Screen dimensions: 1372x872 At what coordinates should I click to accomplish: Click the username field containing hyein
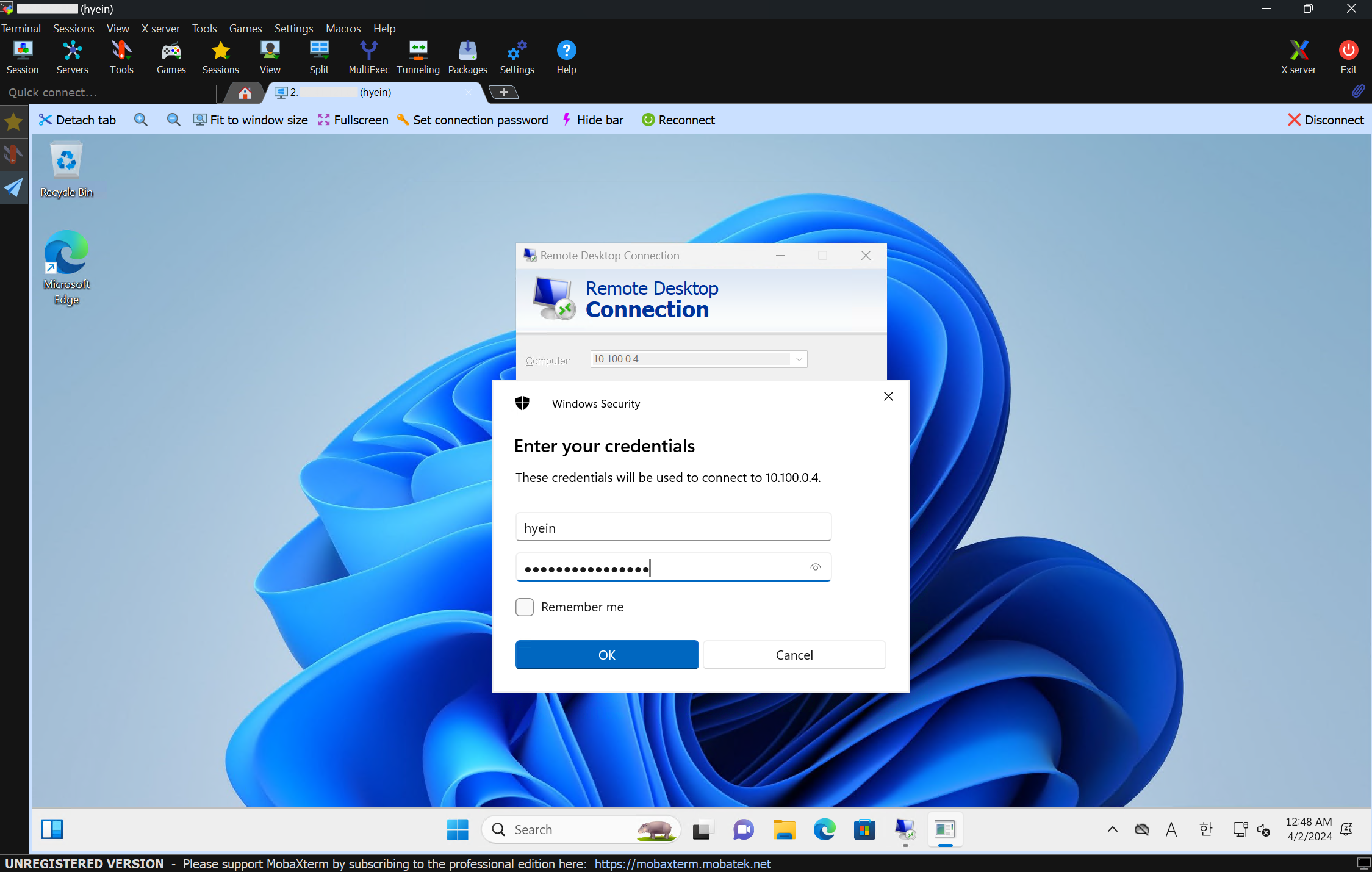pyautogui.click(x=673, y=527)
